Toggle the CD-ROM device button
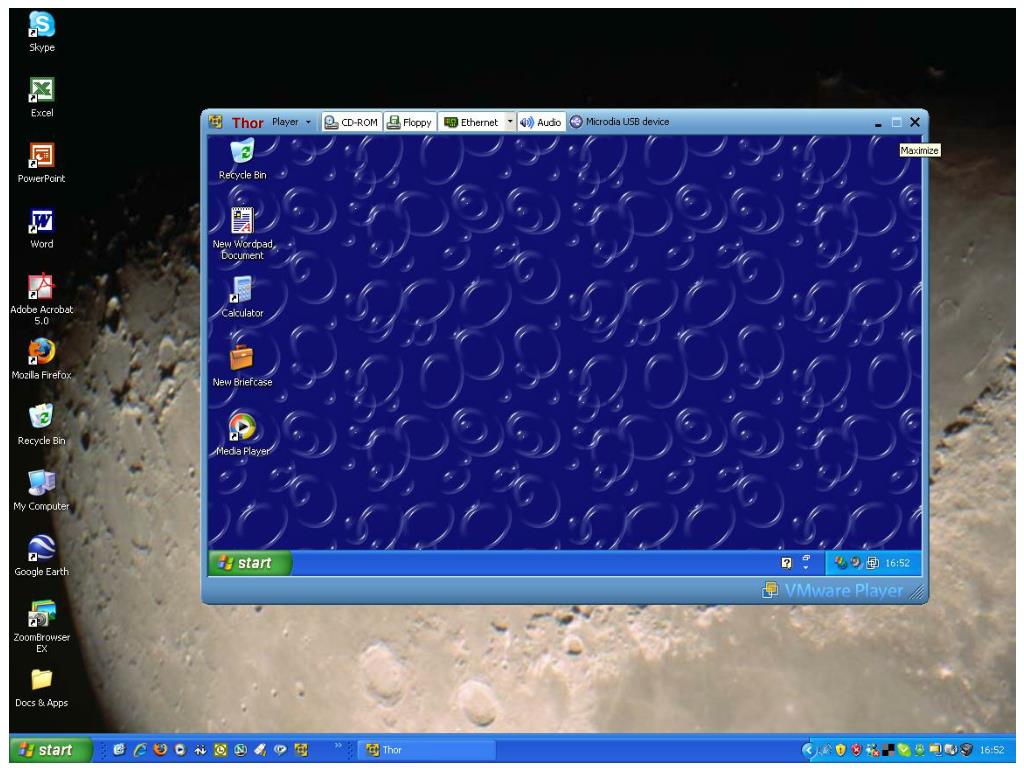 (351, 122)
